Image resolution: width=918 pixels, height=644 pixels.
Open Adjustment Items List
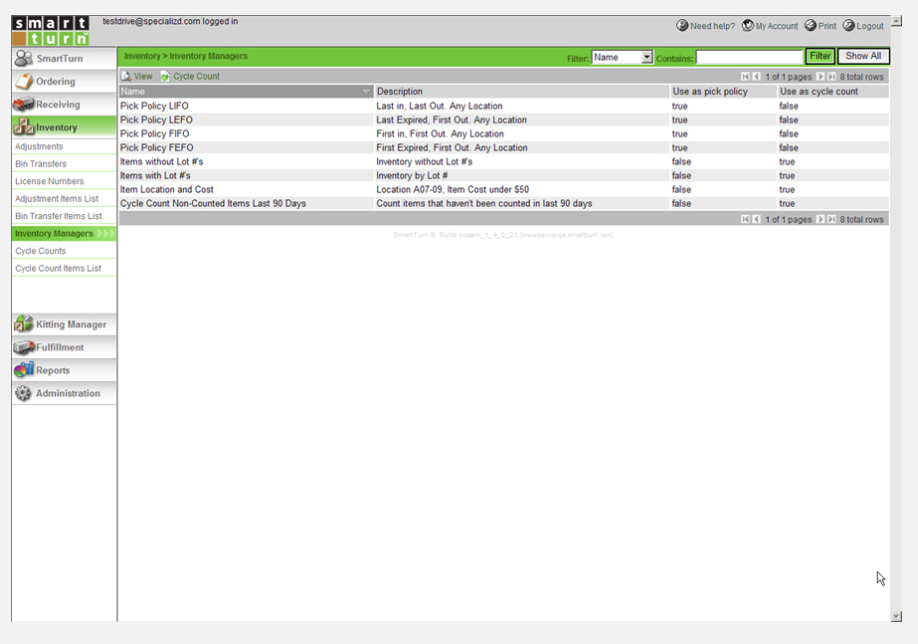57,198
